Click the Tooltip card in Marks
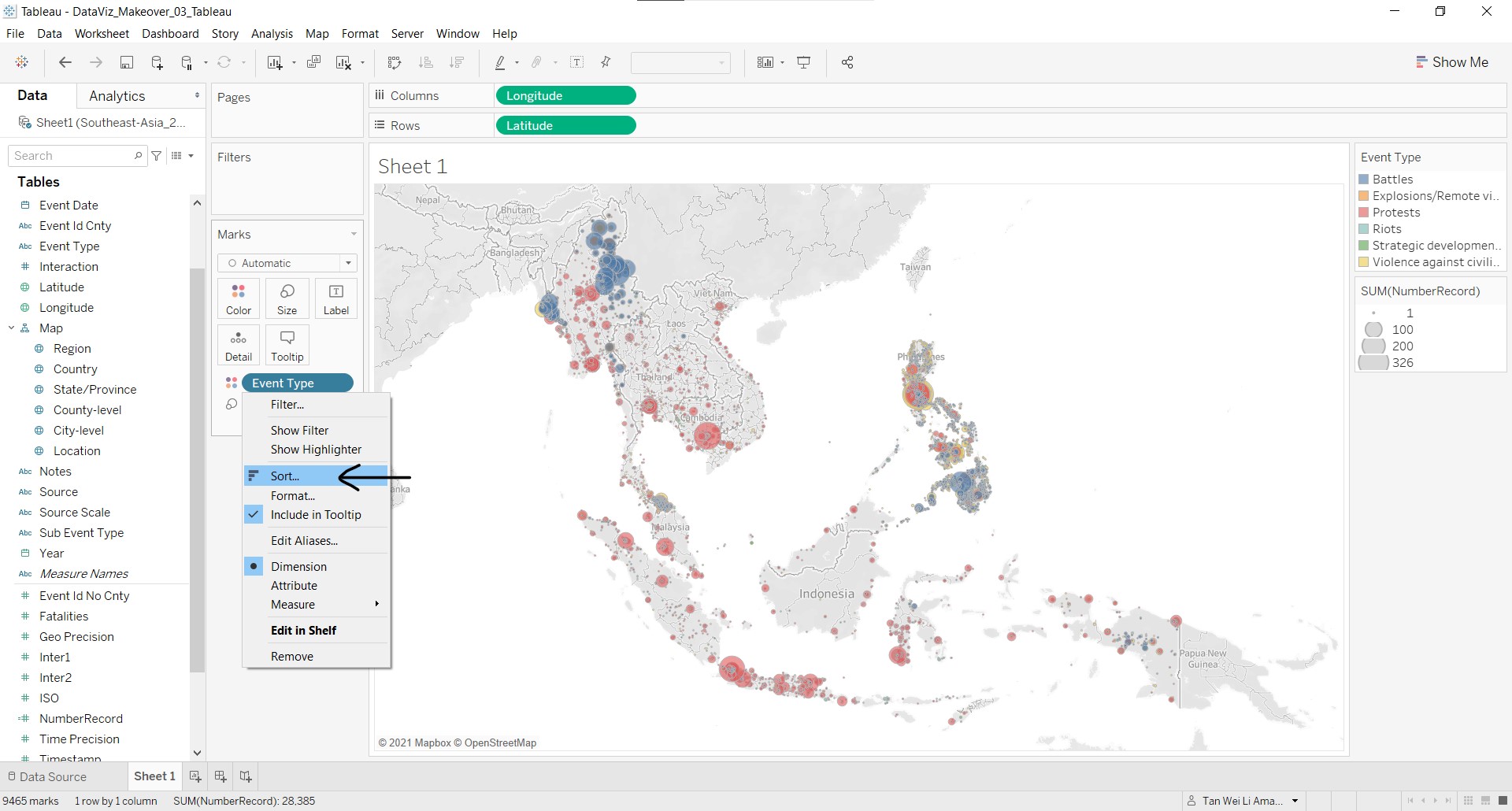Screen dimensions: 1512x811 (287, 345)
